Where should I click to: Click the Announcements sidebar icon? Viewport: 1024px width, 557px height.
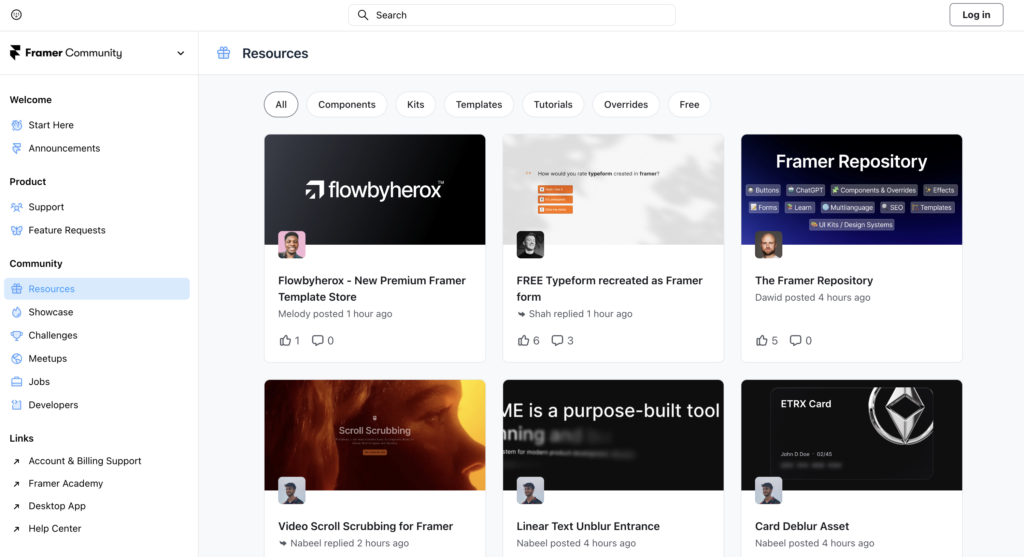[x=17, y=148]
